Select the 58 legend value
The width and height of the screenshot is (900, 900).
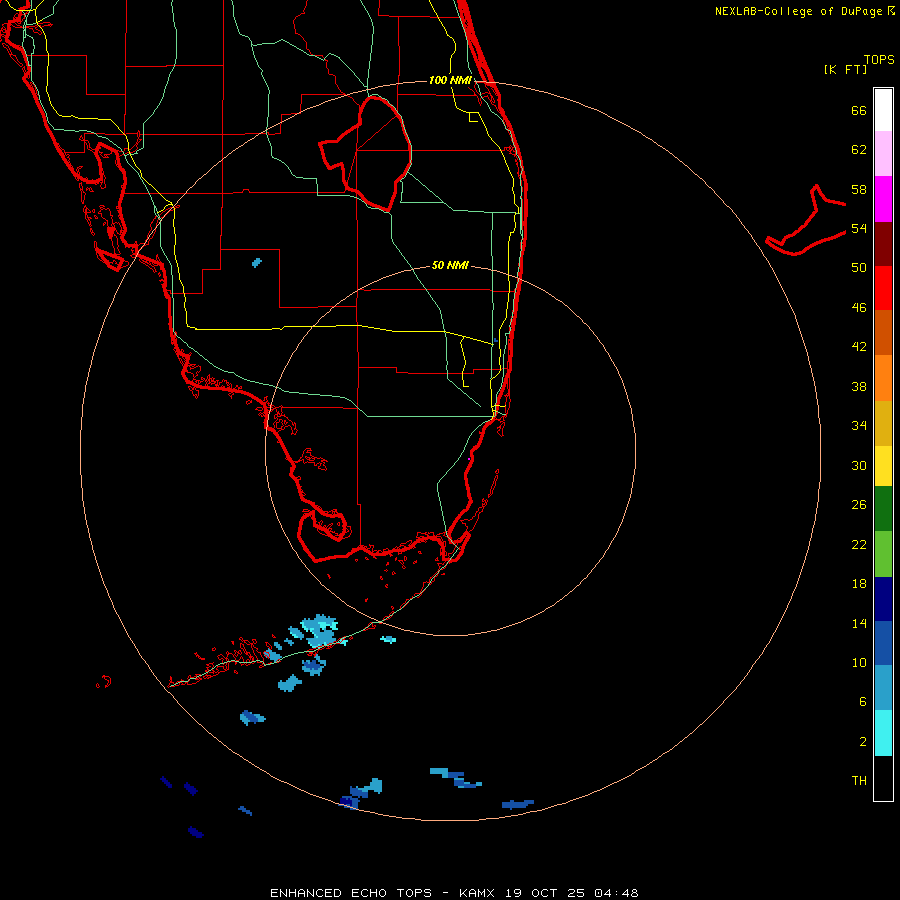pos(859,189)
